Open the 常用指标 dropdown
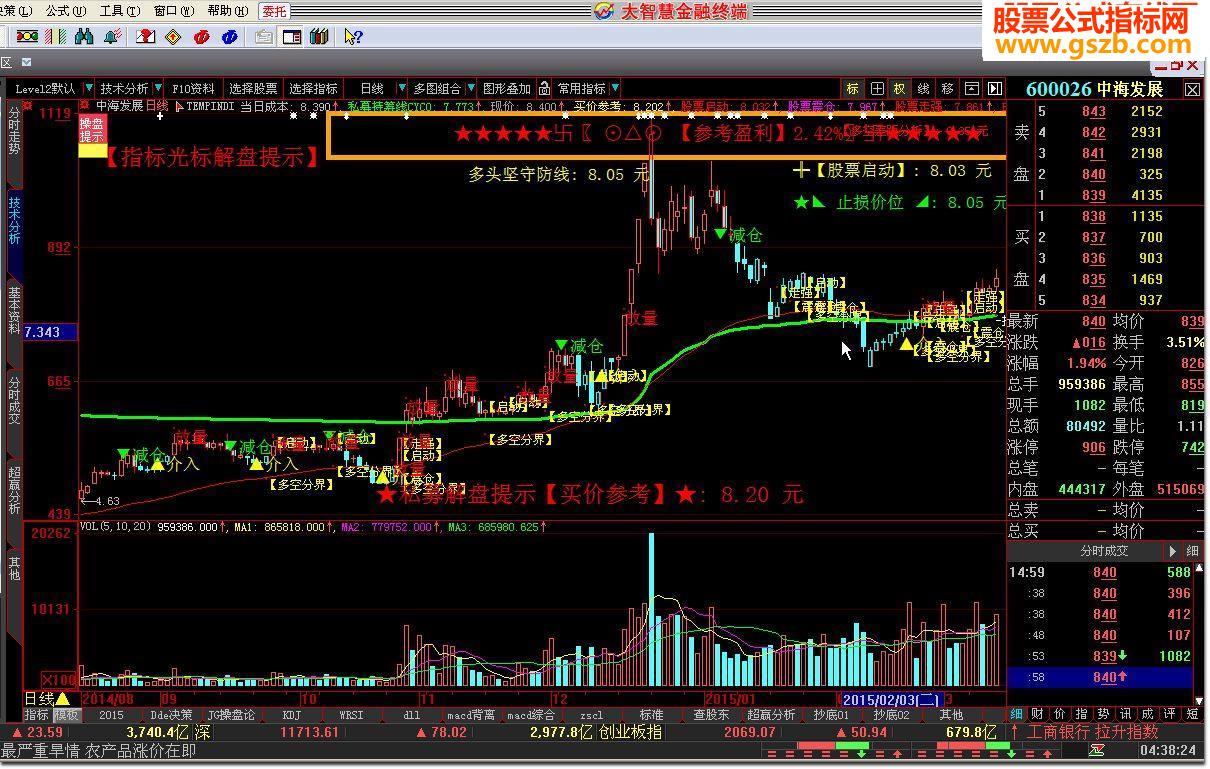Viewport: 1210px width, 769px height. (615, 88)
